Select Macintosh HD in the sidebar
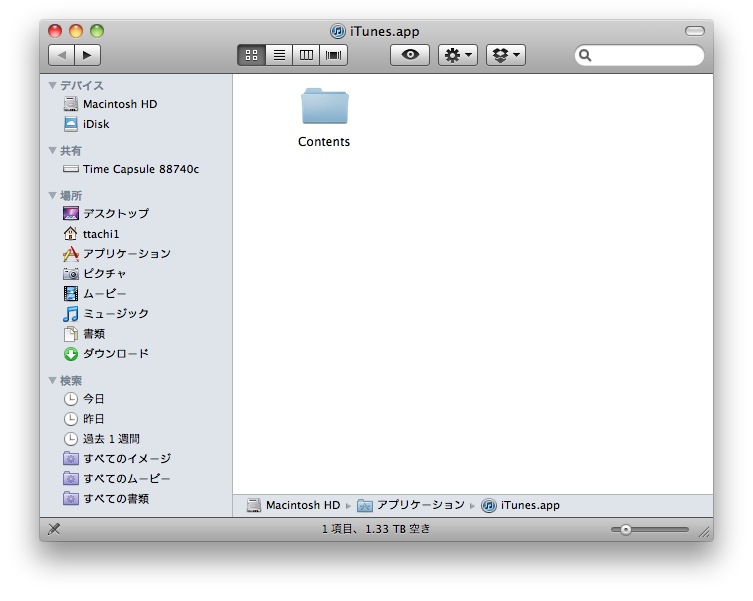The width and height of the screenshot is (753, 601). click(119, 104)
